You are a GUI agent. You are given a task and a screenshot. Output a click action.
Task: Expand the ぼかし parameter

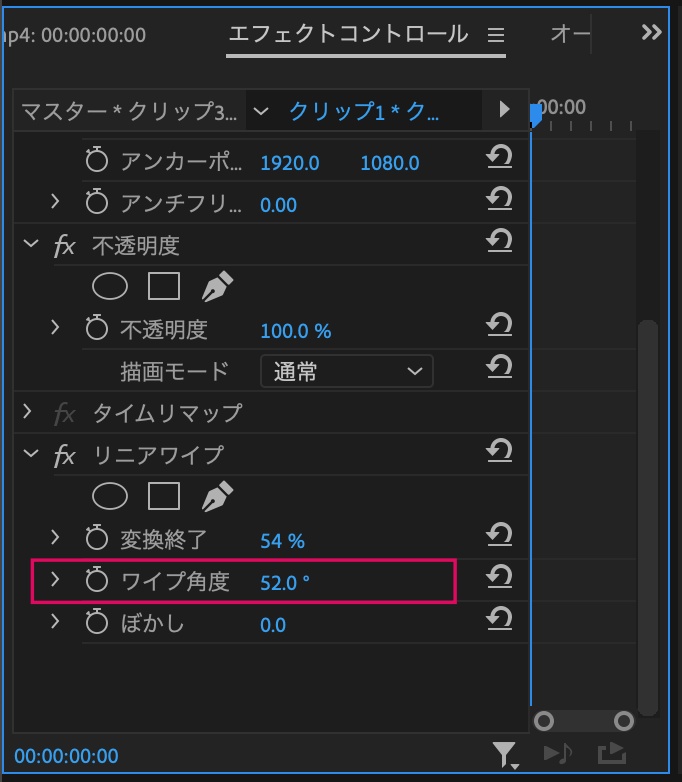[55, 621]
